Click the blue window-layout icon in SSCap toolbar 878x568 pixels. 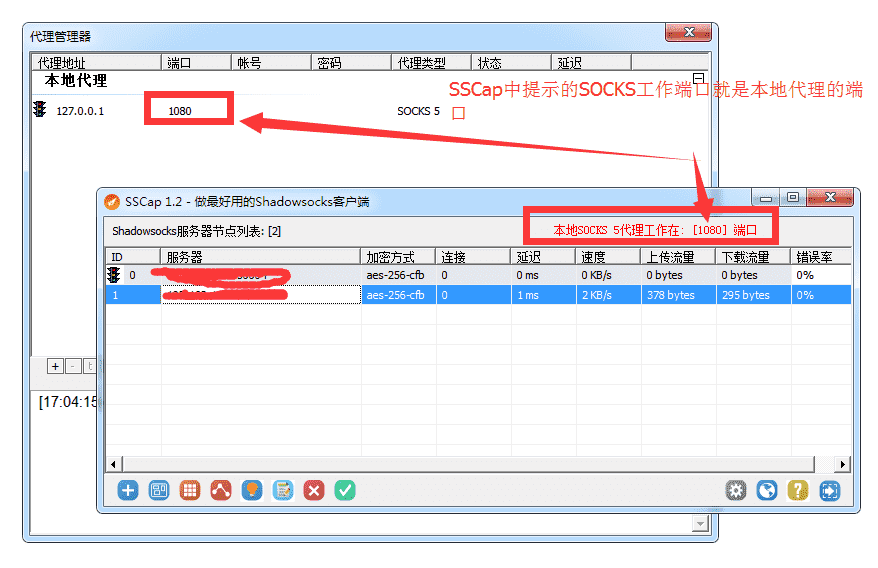pyautogui.click(x=159, y=490)
